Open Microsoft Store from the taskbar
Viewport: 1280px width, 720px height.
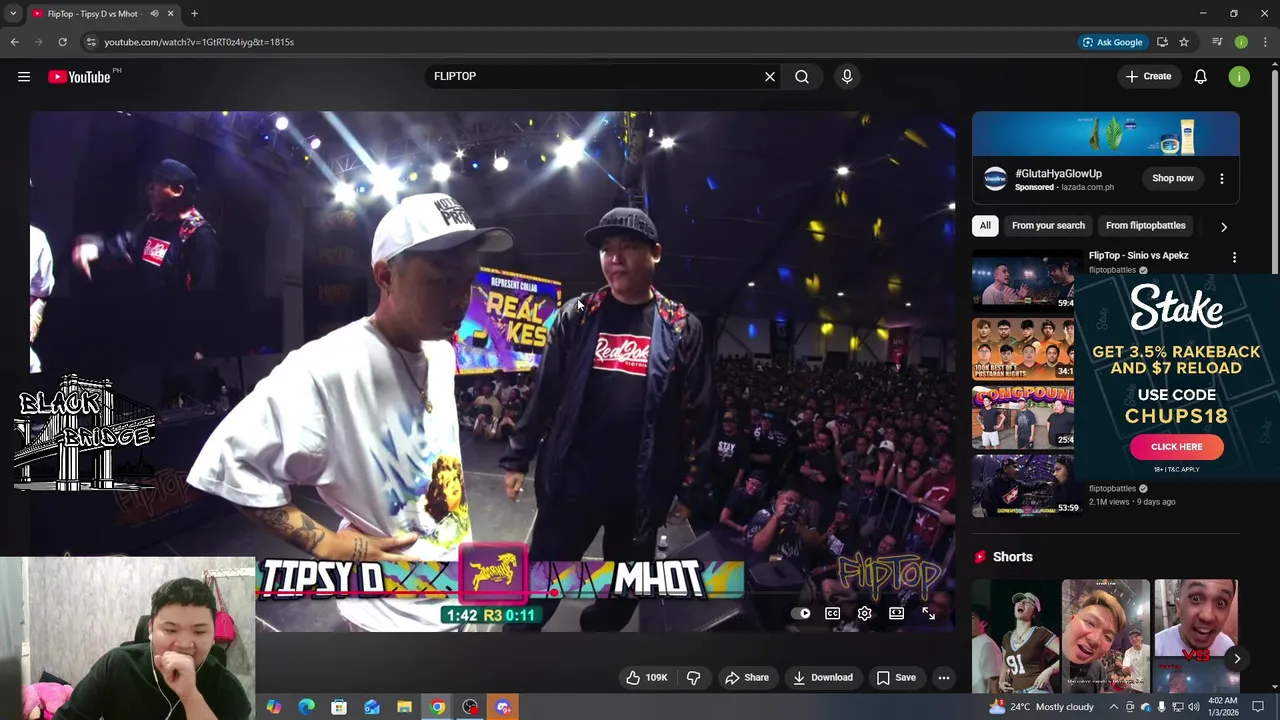tap(339, 707)
